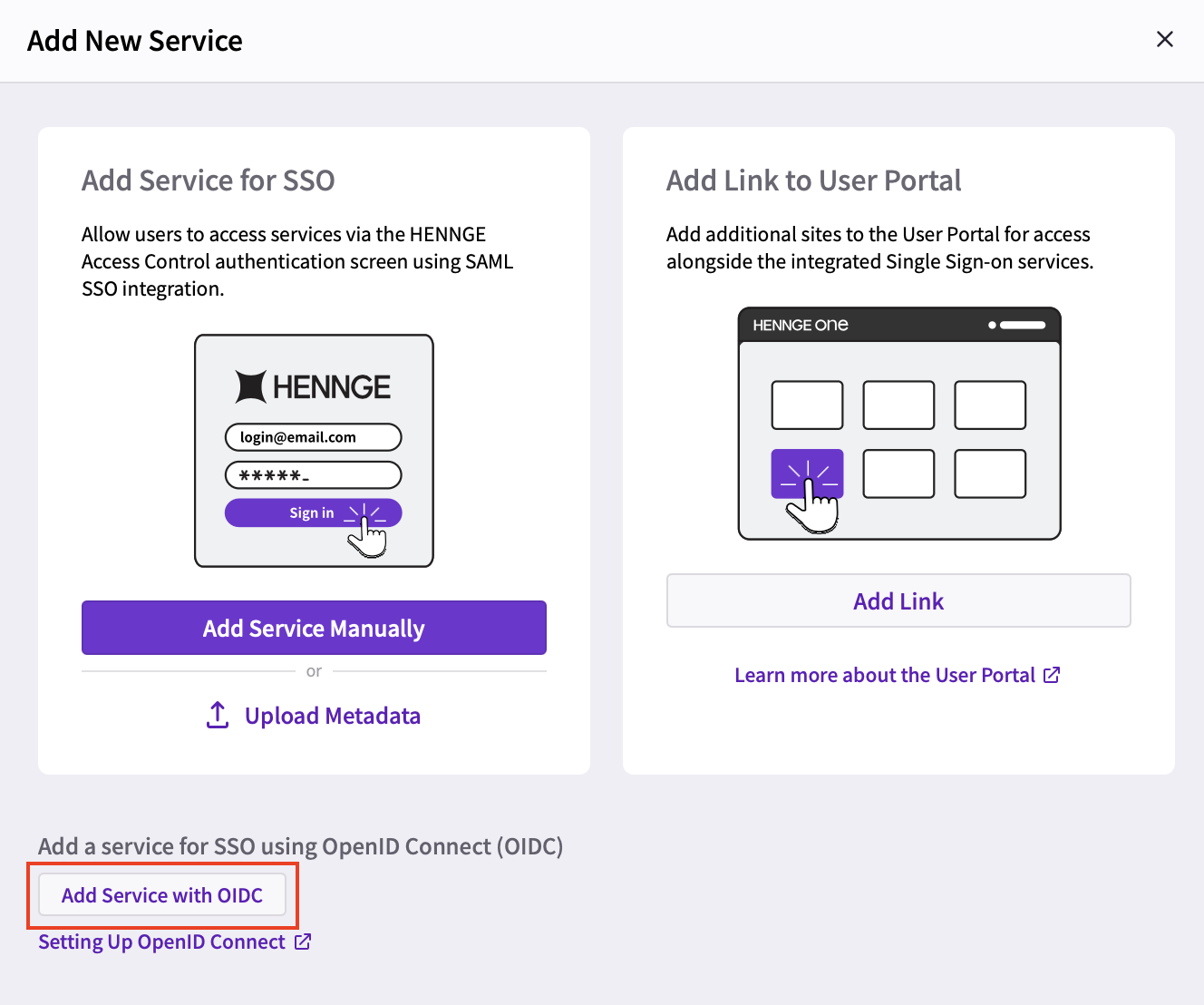The image size is (1204, 1005).
Task: Close the Add New Service dialog
Action: [x=1165, y=39]
